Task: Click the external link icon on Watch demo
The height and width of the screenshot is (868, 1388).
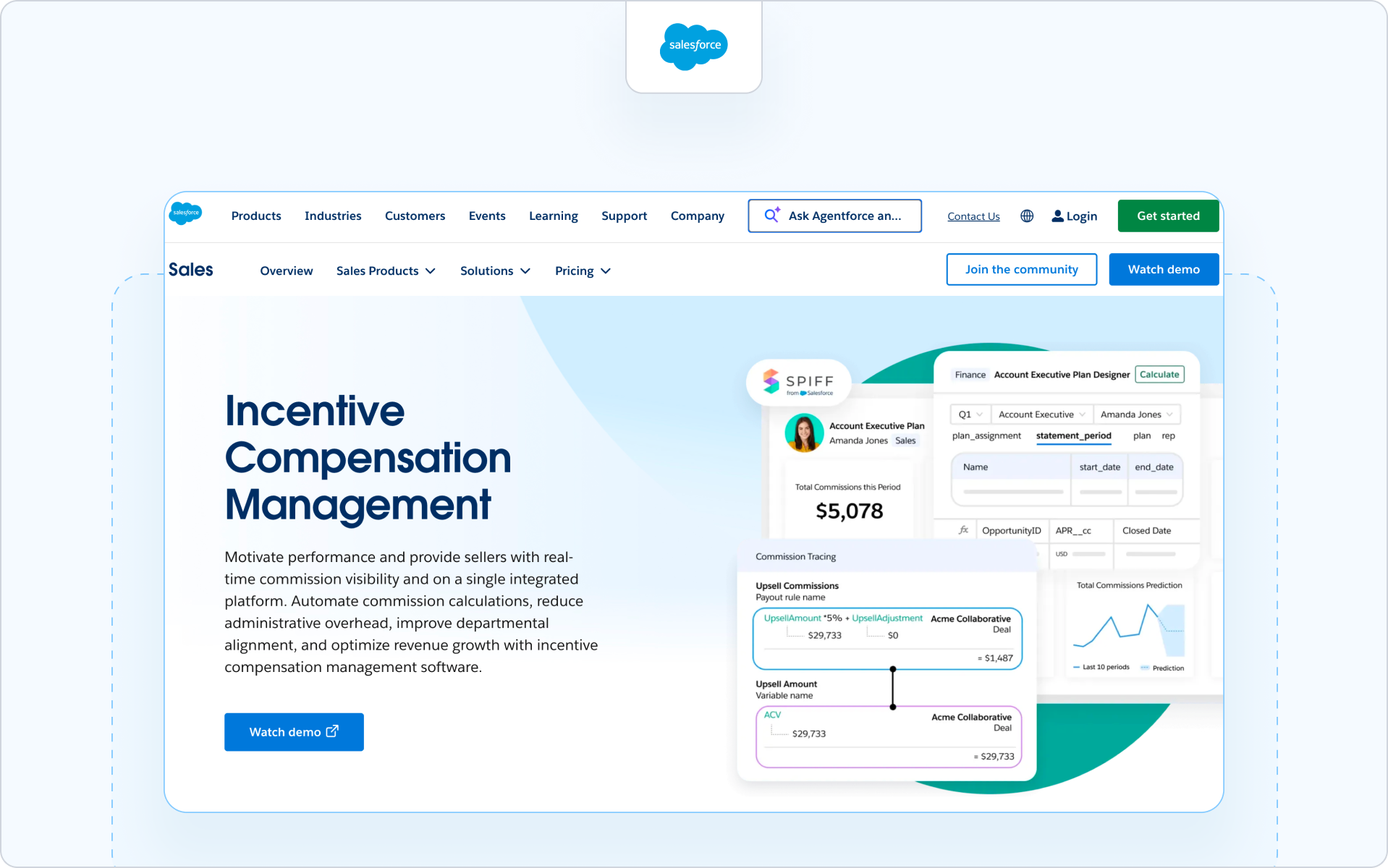Action: point(332,731)
